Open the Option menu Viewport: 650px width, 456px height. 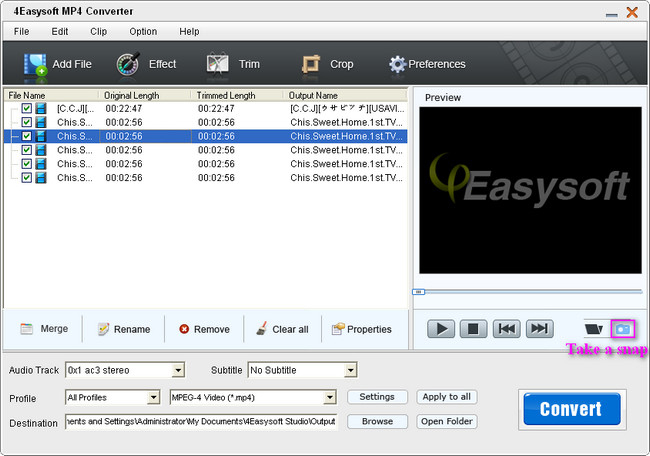(143, 32)
